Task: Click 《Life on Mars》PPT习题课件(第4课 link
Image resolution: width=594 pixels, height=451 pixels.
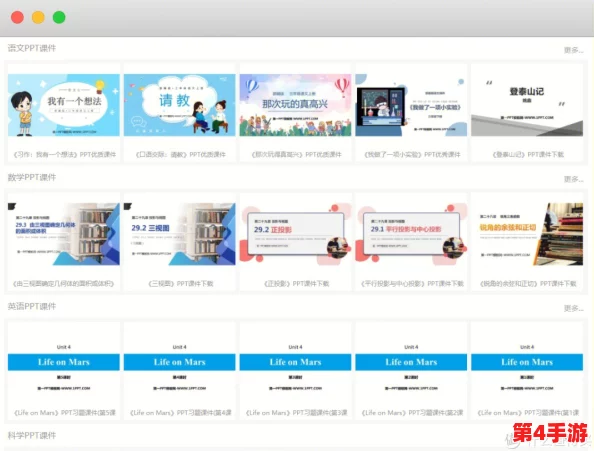Action: click(180, 413)
